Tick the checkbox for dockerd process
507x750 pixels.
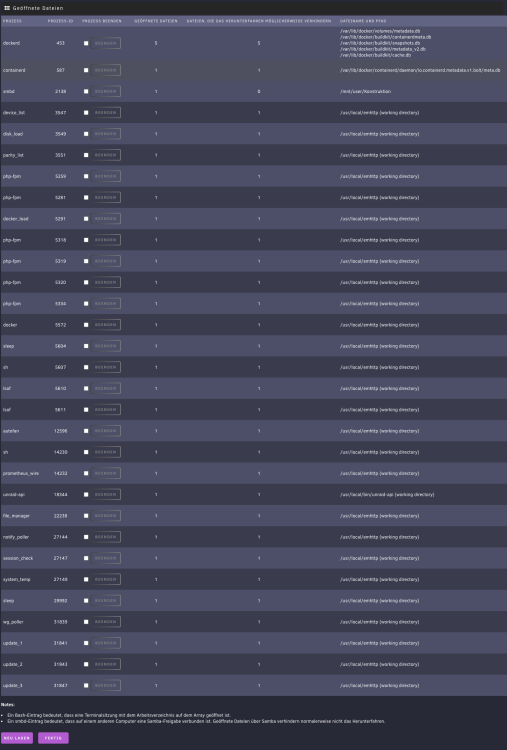click(86, 43)
